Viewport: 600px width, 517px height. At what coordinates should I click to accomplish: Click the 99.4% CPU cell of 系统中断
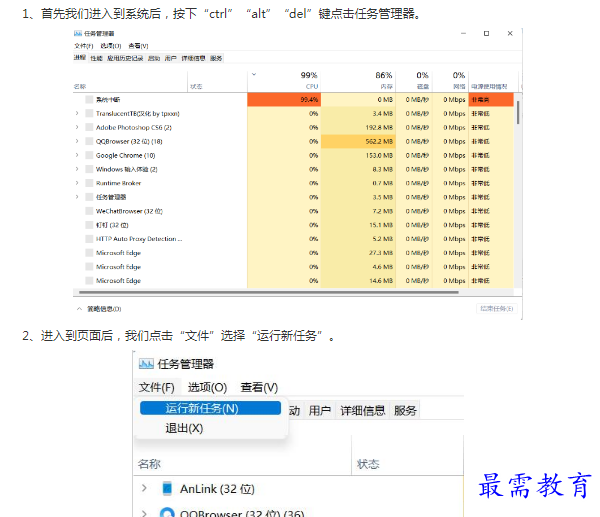(x=284, y=99)
